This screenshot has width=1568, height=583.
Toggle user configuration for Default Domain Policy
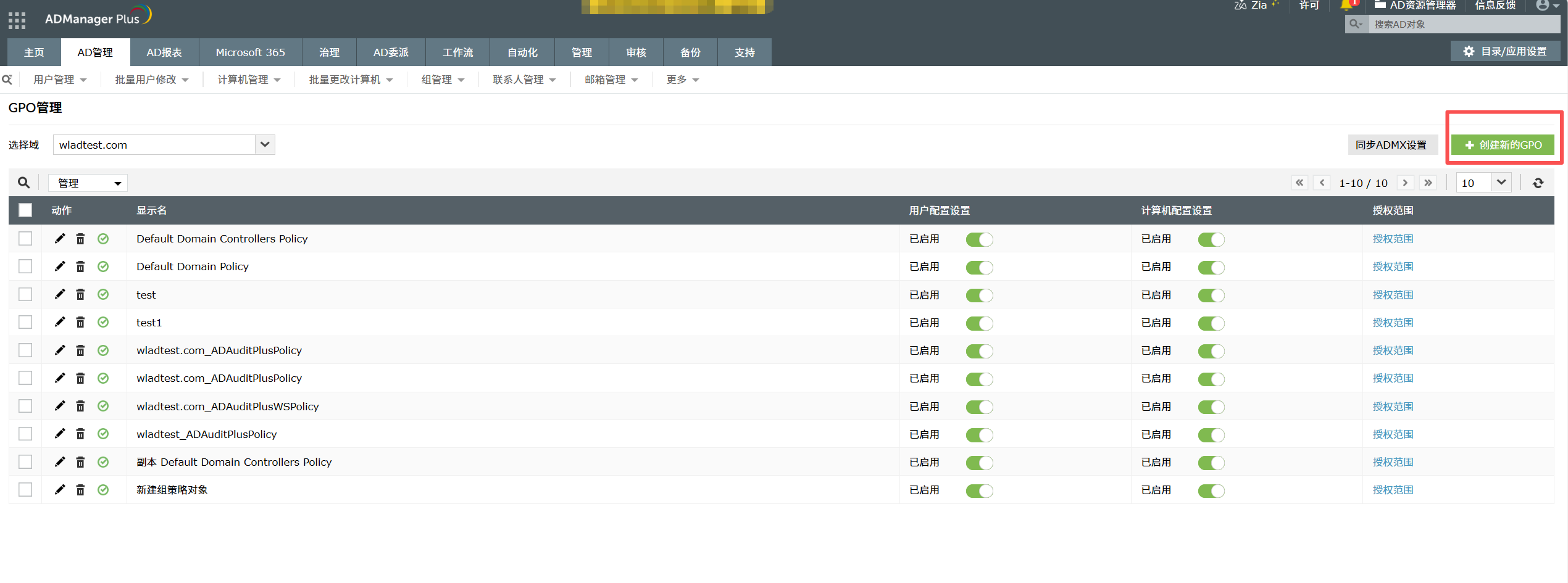[x=980, y=268]
